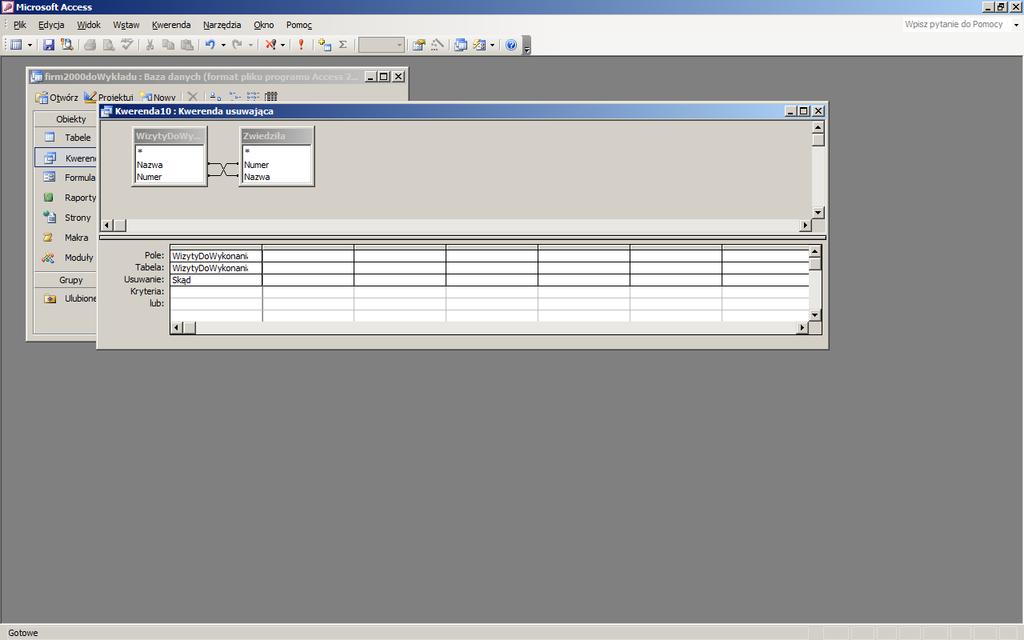Run the query with the exclamation icon

coord(301,44)
